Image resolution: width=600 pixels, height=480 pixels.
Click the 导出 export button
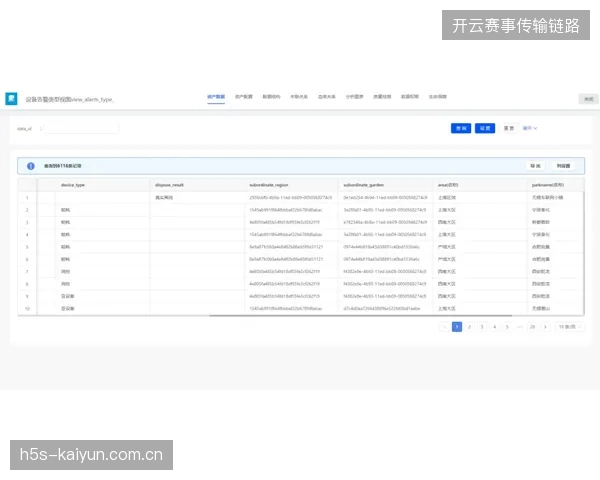point(535,166)
